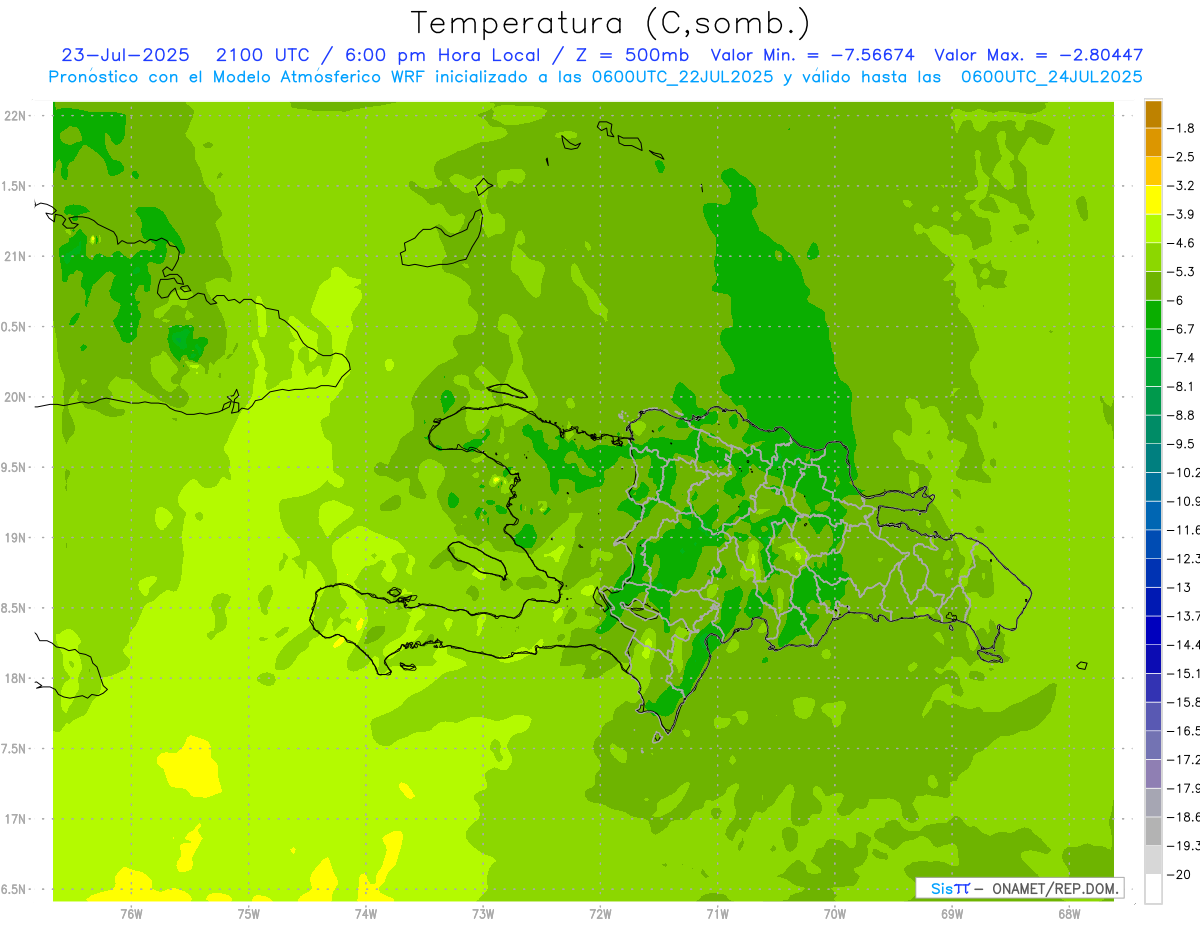Click the '-5.3' colorbar value
Image resolution: width=1200 pixels, height=927 pixels.
1183,272
